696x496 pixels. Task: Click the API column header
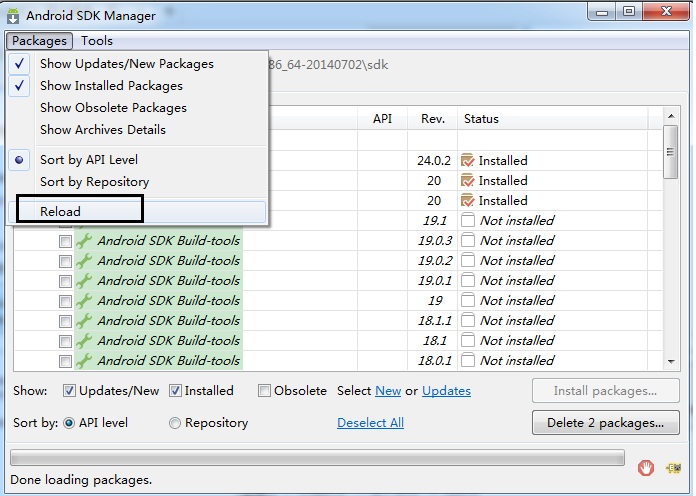tap(382, 119)
